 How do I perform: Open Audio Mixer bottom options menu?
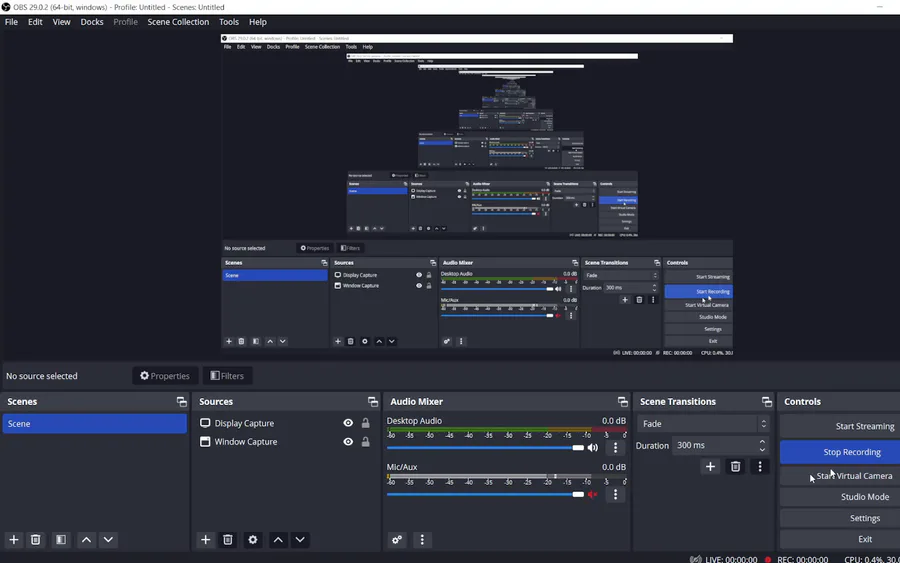tap(422, 539)
